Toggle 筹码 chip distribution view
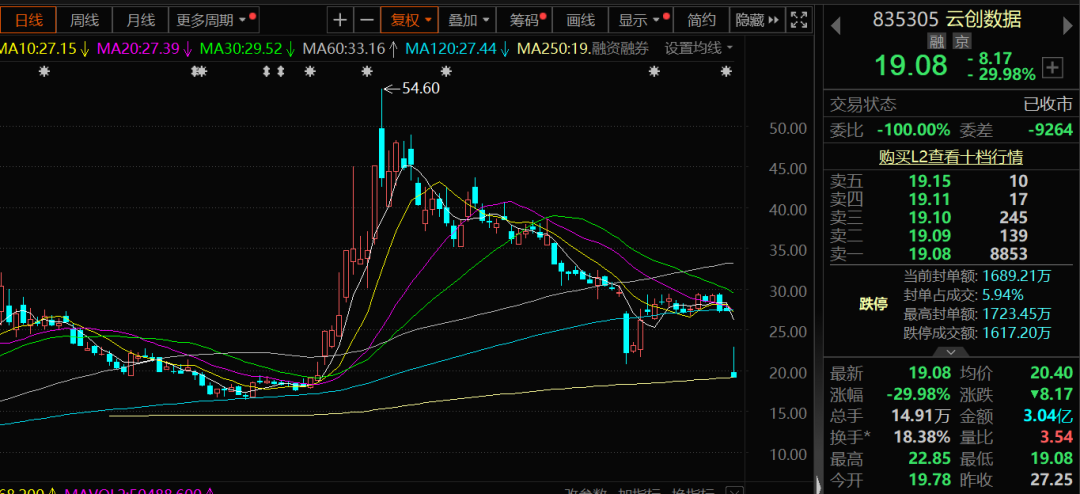 tap(525, 20)
